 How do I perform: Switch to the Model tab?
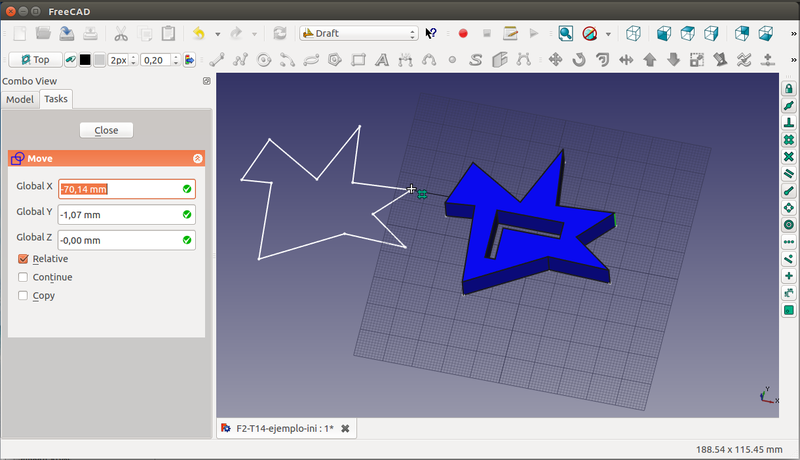20,99
